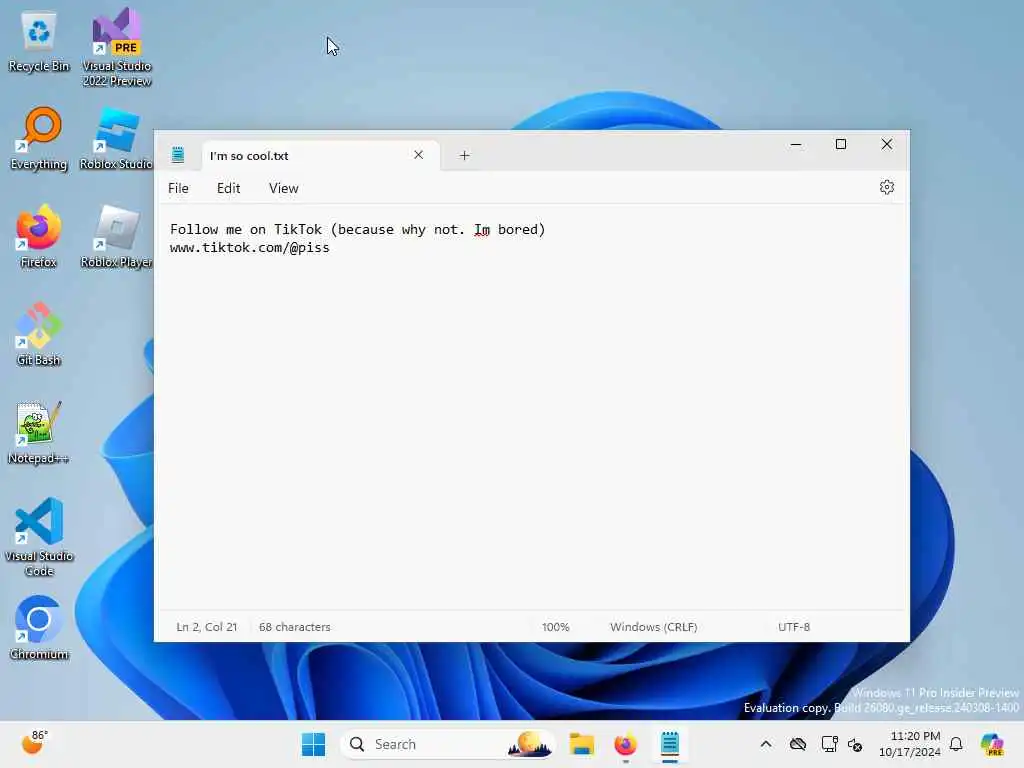Open the 100% zoom status entry
Screen dimensions: 1024x768
pos(555,627)
